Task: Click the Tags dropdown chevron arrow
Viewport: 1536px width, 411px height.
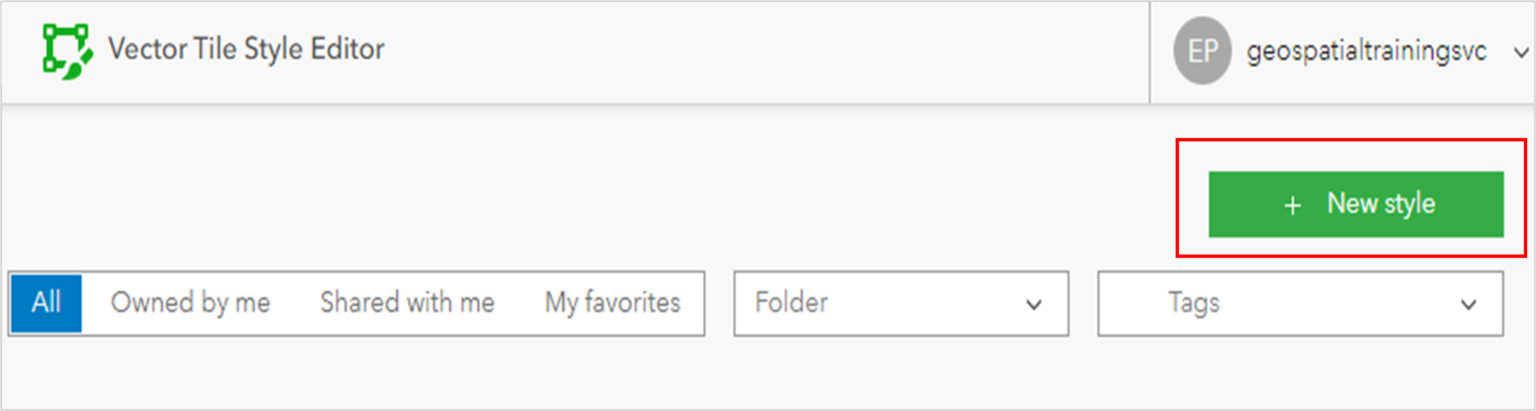Action: 1468,304
